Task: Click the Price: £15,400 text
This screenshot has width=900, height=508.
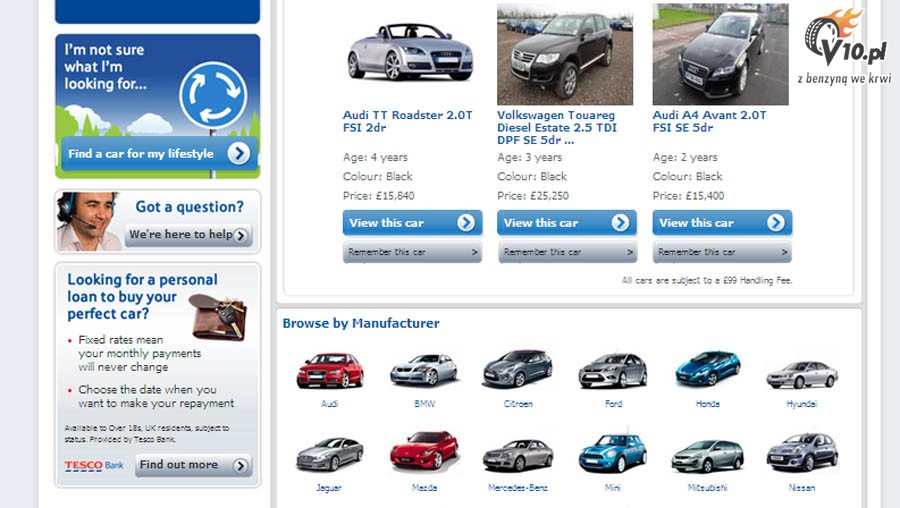Action: click(688, 196)
